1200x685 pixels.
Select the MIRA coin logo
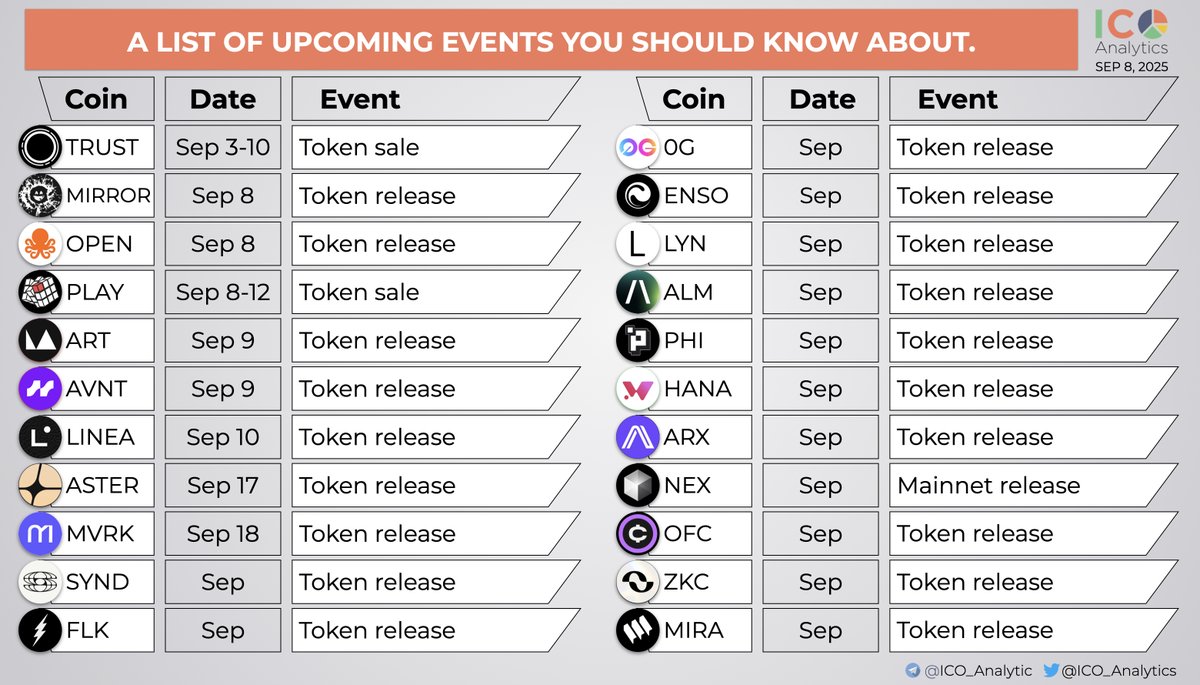[x=638, y=631]
